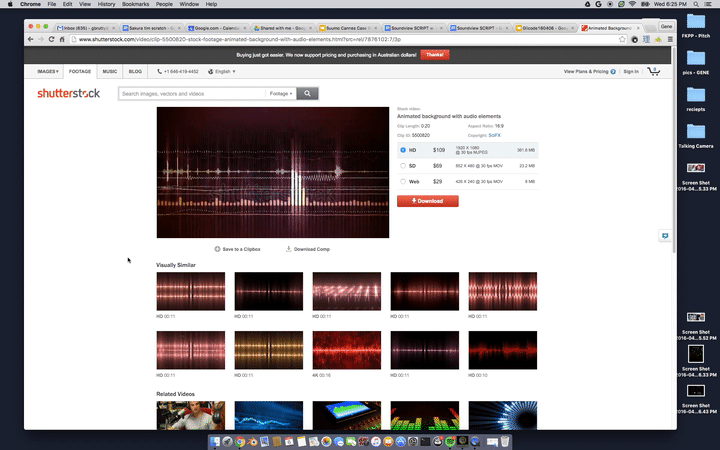The width and height of the screenshot is (720, 450).
Task: Select the Web $29 radio option
Action: pyautogui.click(x=403, y=182)
